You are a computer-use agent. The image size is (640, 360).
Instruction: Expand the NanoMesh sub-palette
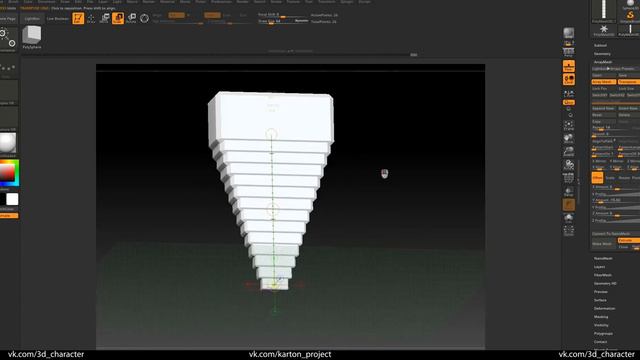tap(603, 259)
